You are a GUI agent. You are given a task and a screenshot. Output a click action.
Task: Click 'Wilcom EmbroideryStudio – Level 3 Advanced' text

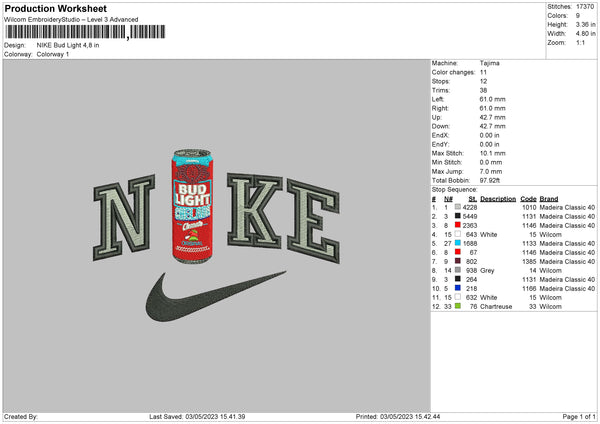pyautogui.click(x=71, y=20)
